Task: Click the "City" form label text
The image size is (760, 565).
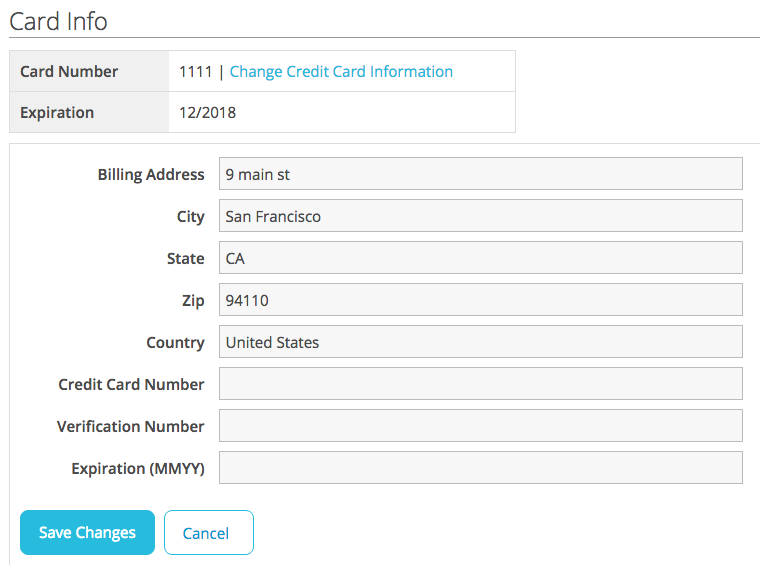Action: [x=190, y=217]
